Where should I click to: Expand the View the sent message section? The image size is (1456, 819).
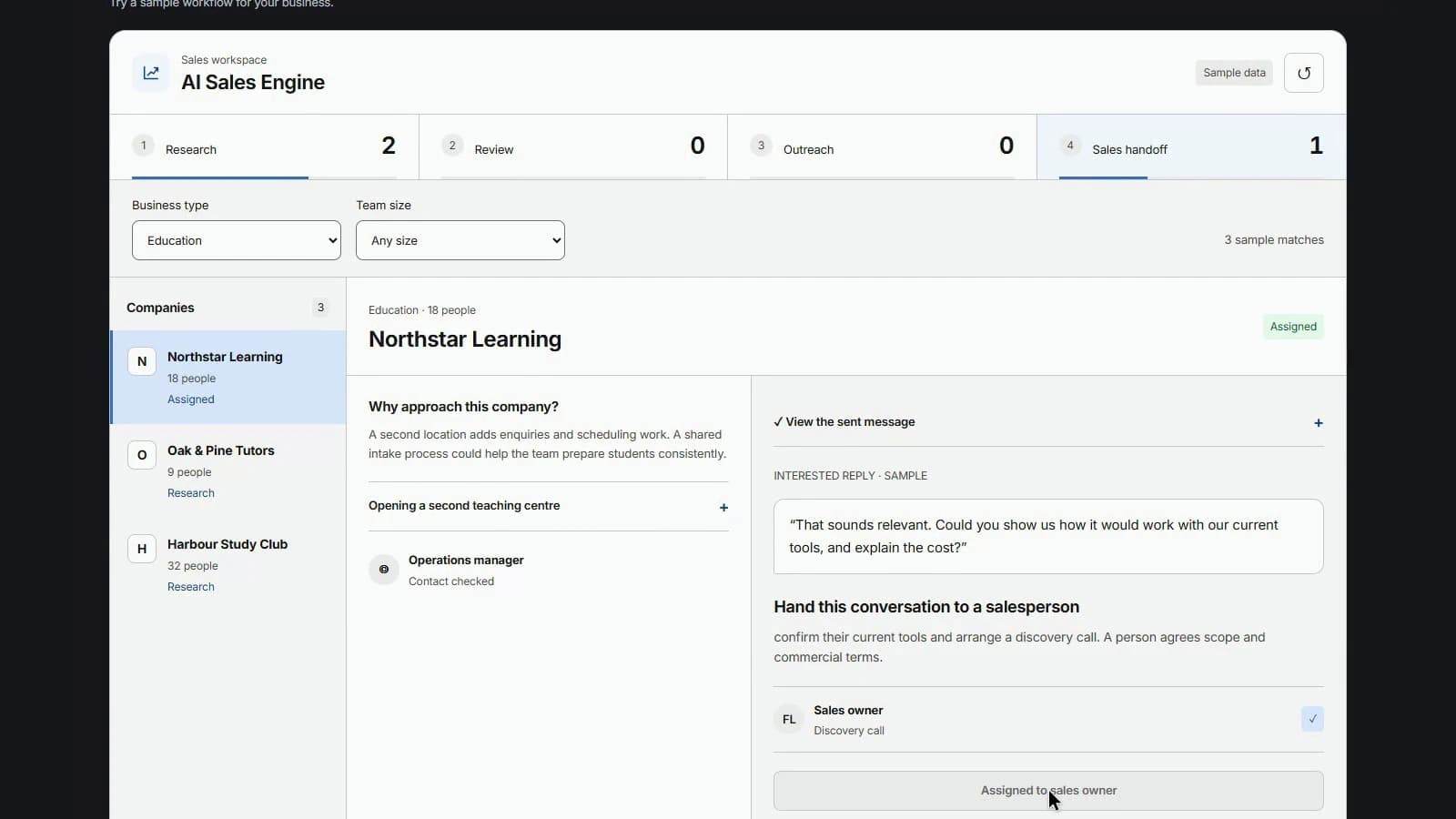point(1048,422)
